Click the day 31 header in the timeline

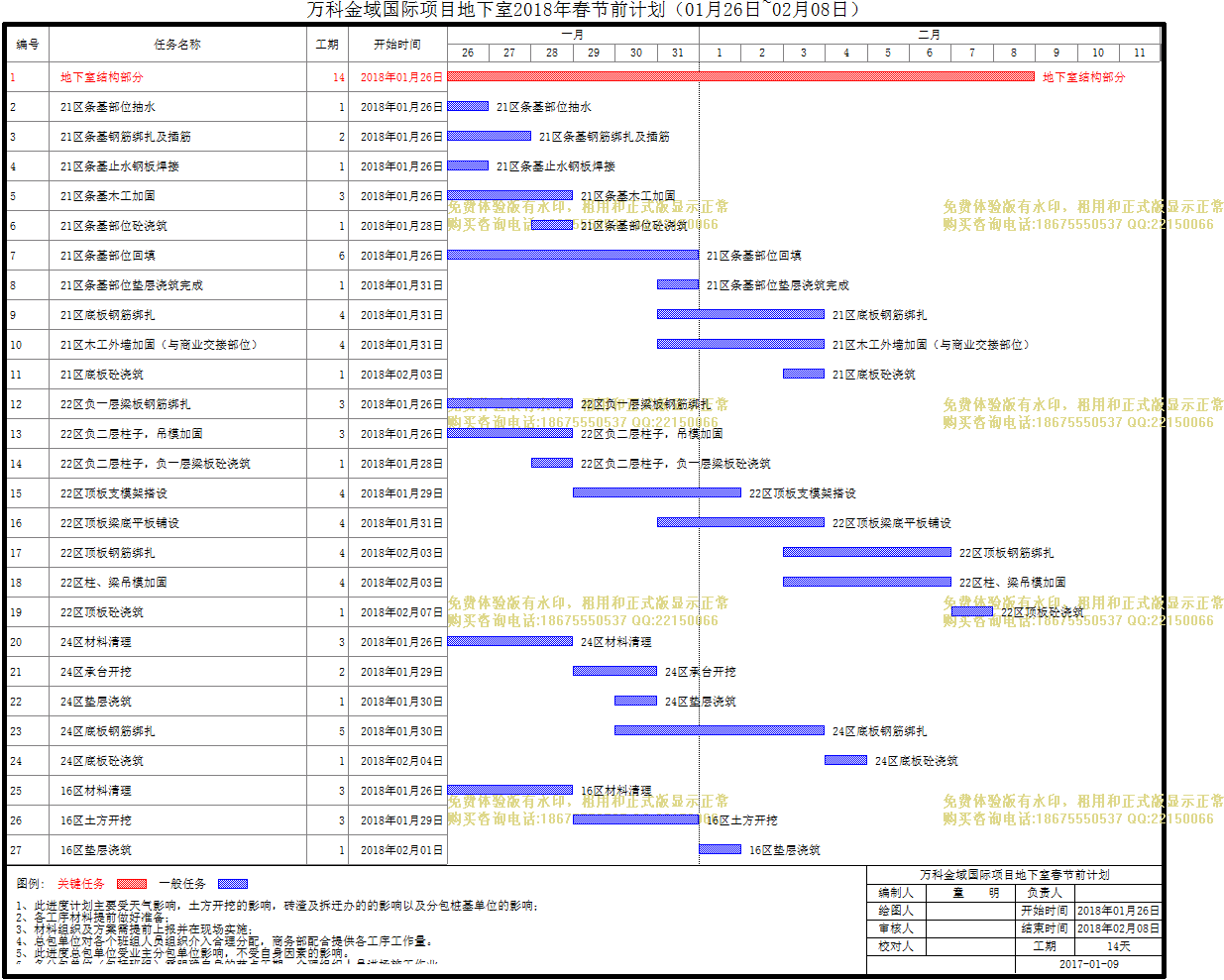678,53
